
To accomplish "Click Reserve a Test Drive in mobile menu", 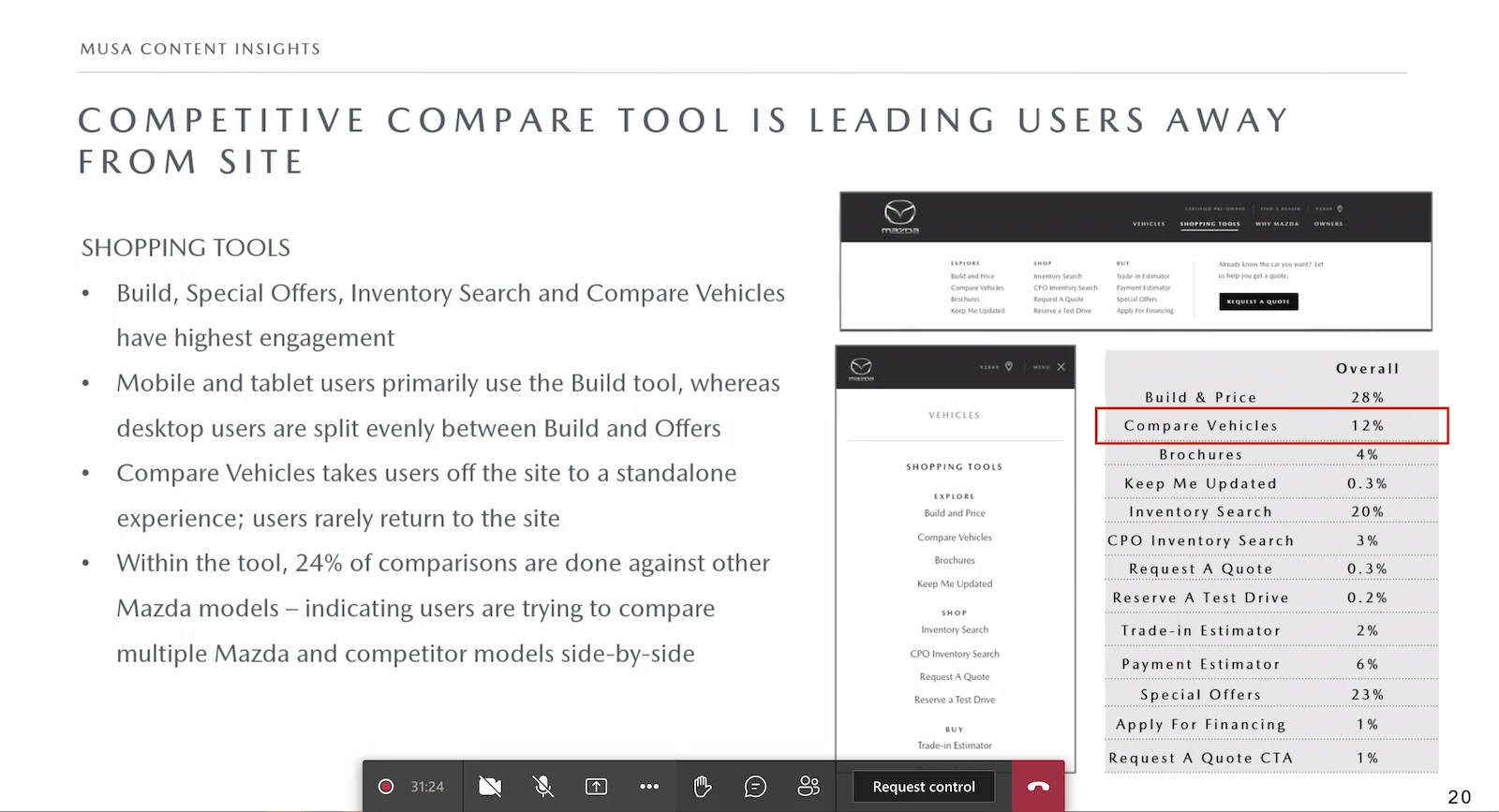I will (x=955, y=700).
